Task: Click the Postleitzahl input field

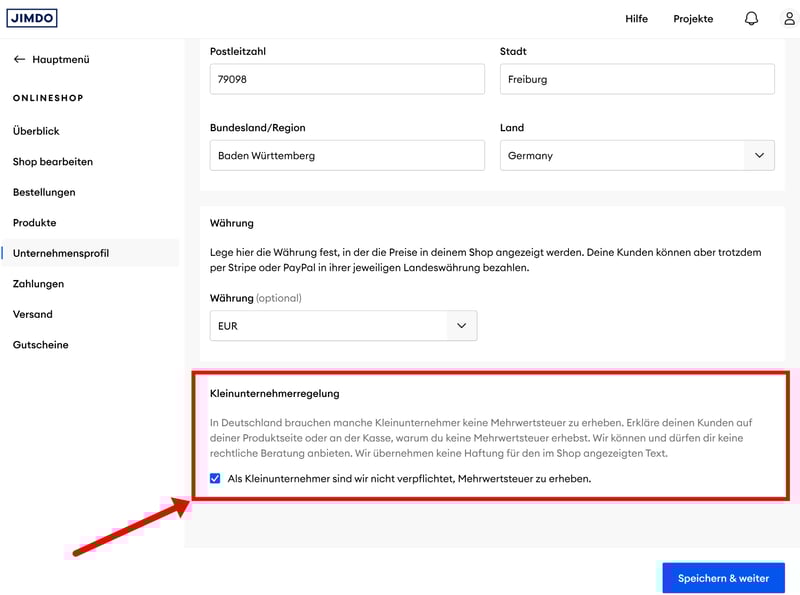Action: click(x=347, y=79)
